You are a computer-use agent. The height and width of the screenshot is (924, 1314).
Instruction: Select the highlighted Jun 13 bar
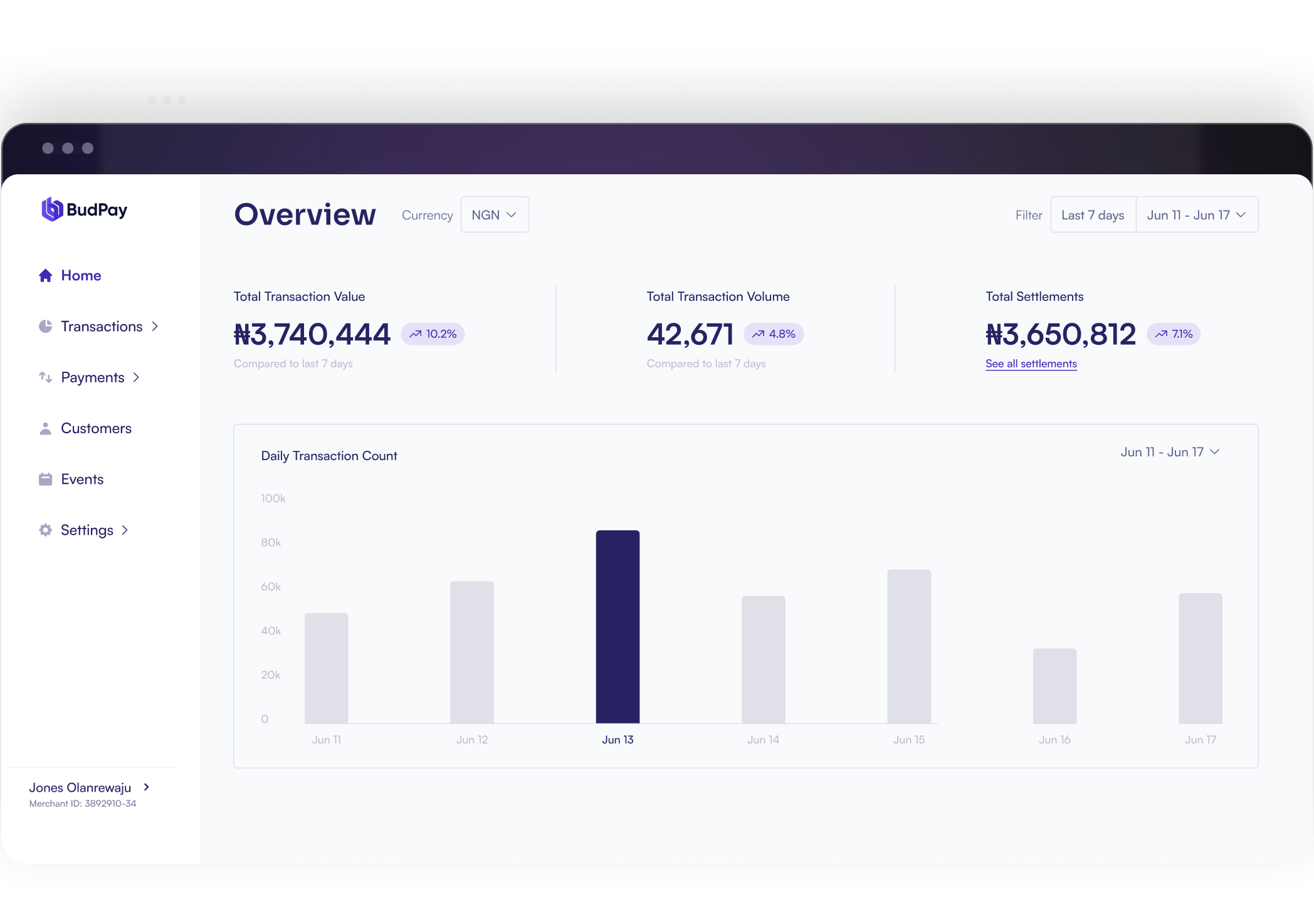pos(618,627)
